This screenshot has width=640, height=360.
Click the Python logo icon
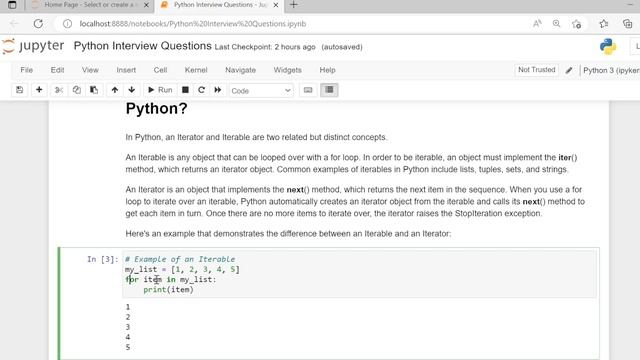click(x=608, y=46)
